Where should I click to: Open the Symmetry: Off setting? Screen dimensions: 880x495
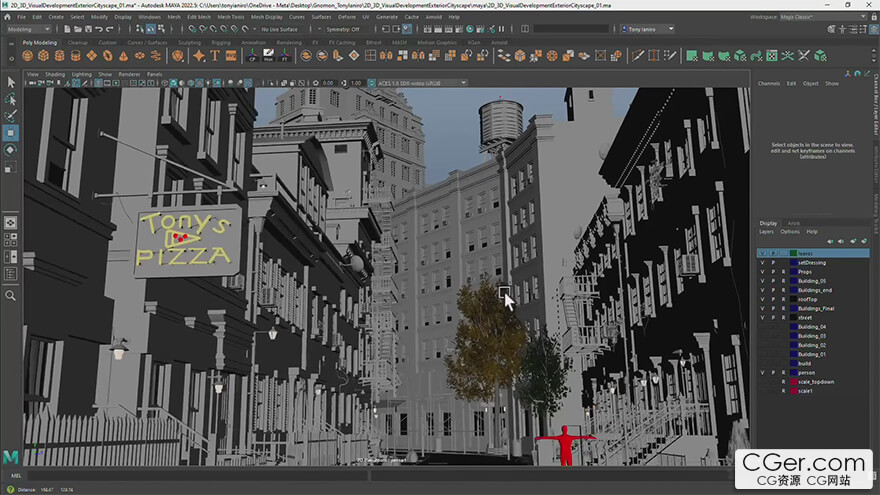click(x=343, y=29)
